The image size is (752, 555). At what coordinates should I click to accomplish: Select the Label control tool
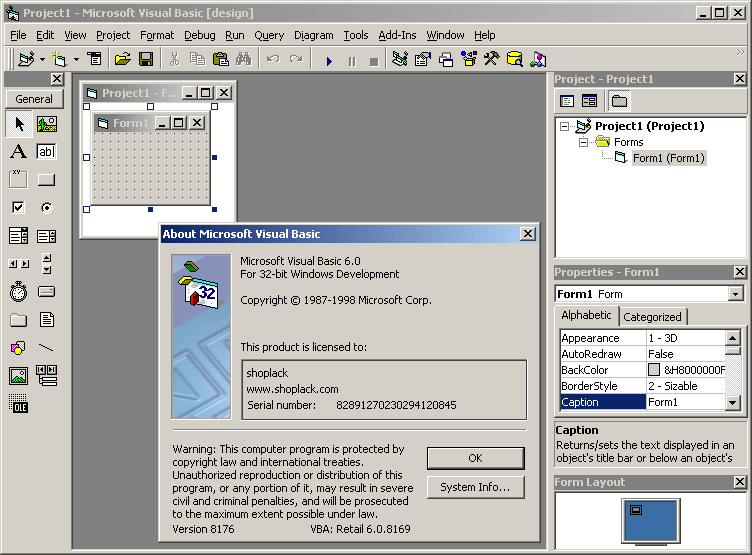[19, 152]
